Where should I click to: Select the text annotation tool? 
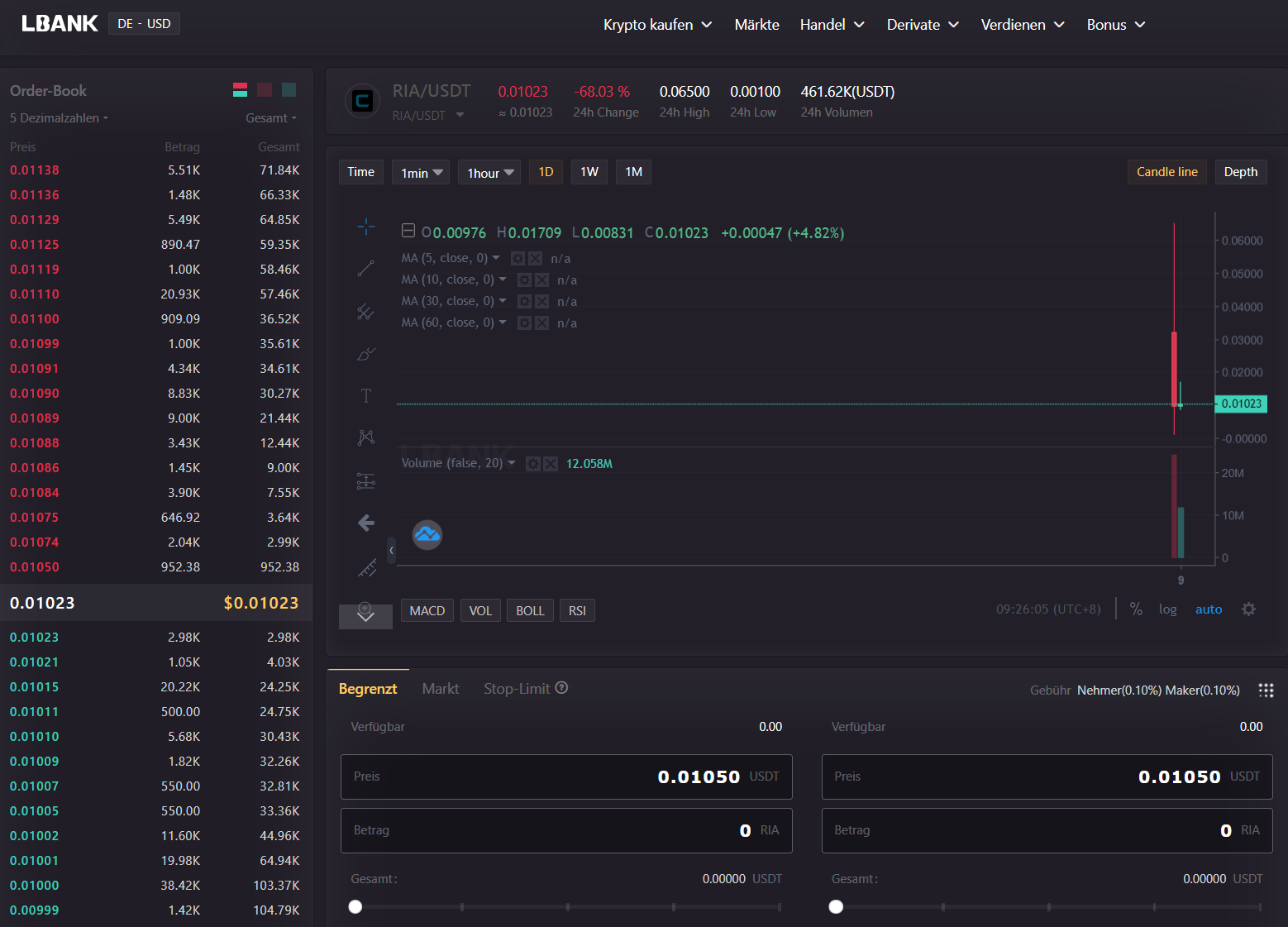pyautogui.click(x=366, y=396)
